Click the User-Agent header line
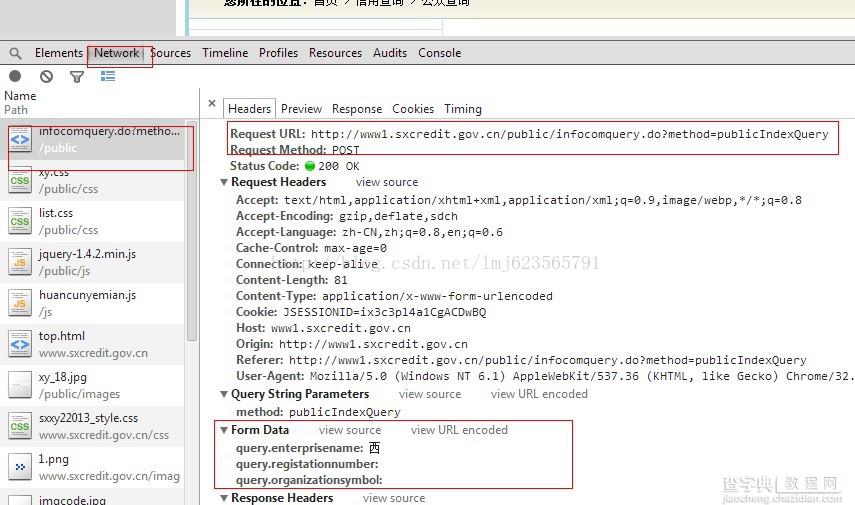 (545, 376)
